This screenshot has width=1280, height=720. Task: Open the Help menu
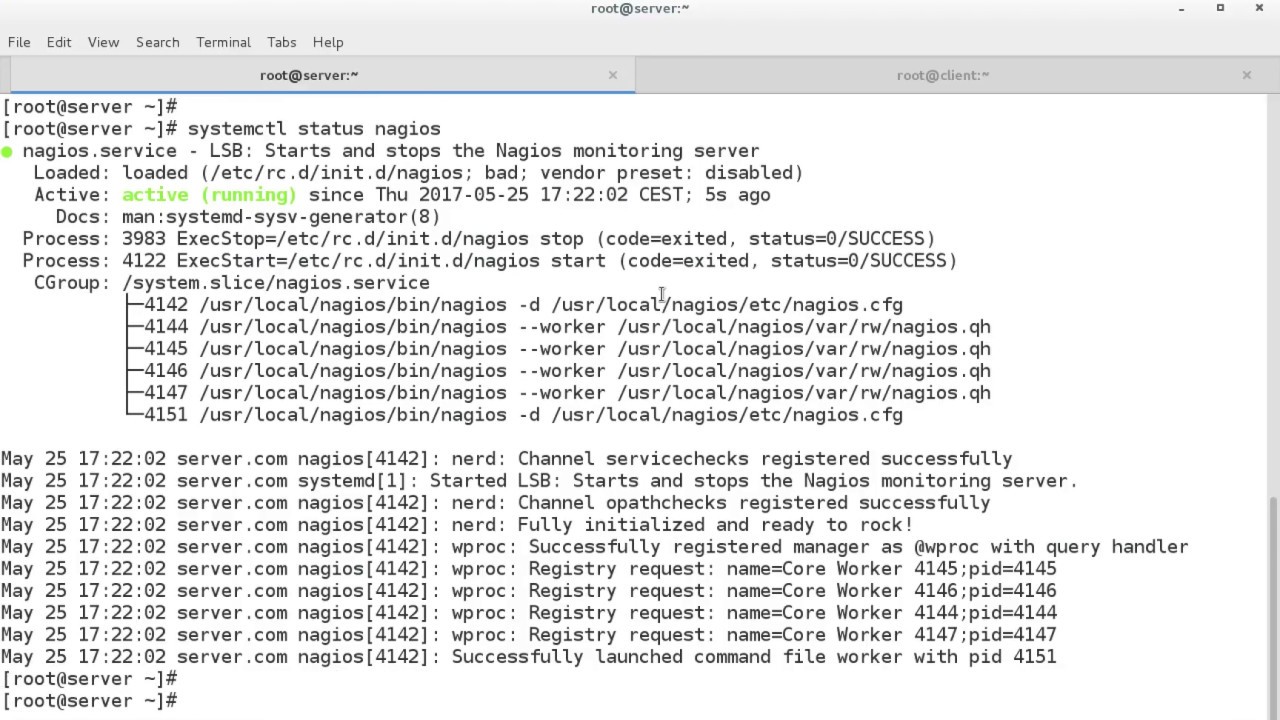(328, 42)
